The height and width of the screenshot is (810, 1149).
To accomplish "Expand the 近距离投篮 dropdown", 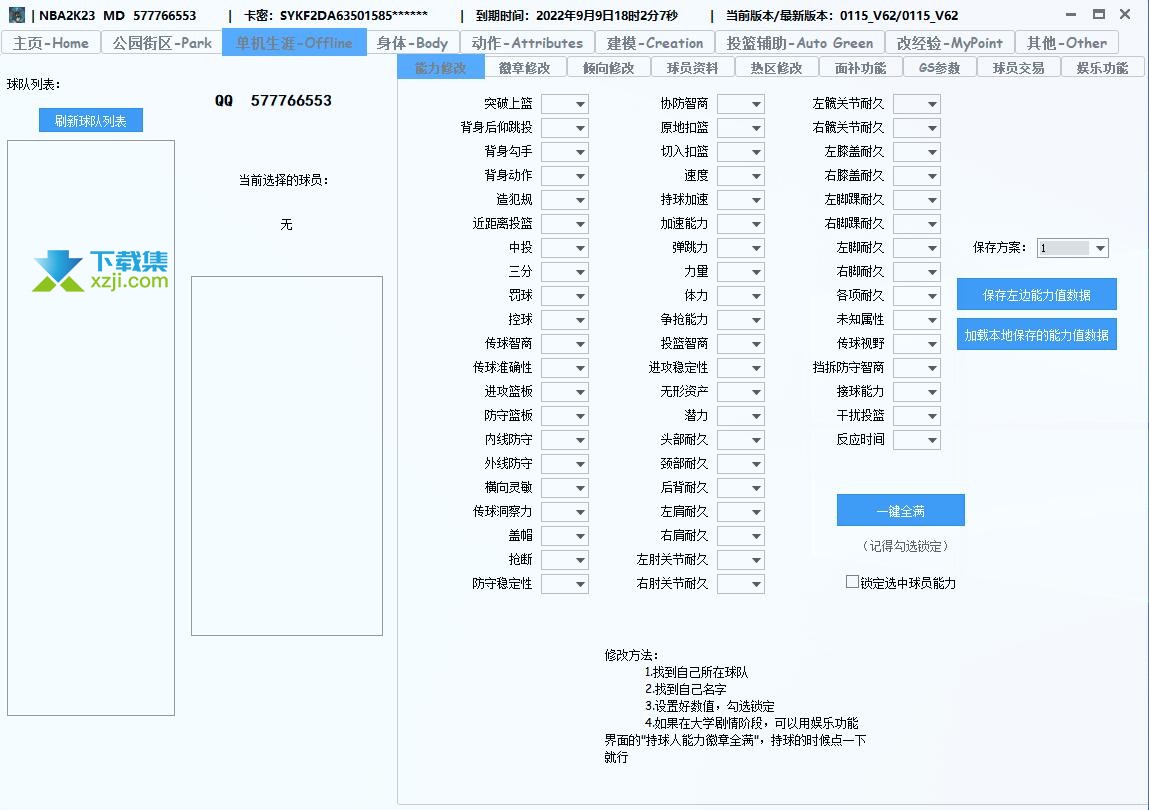I will tap(565, 224).
